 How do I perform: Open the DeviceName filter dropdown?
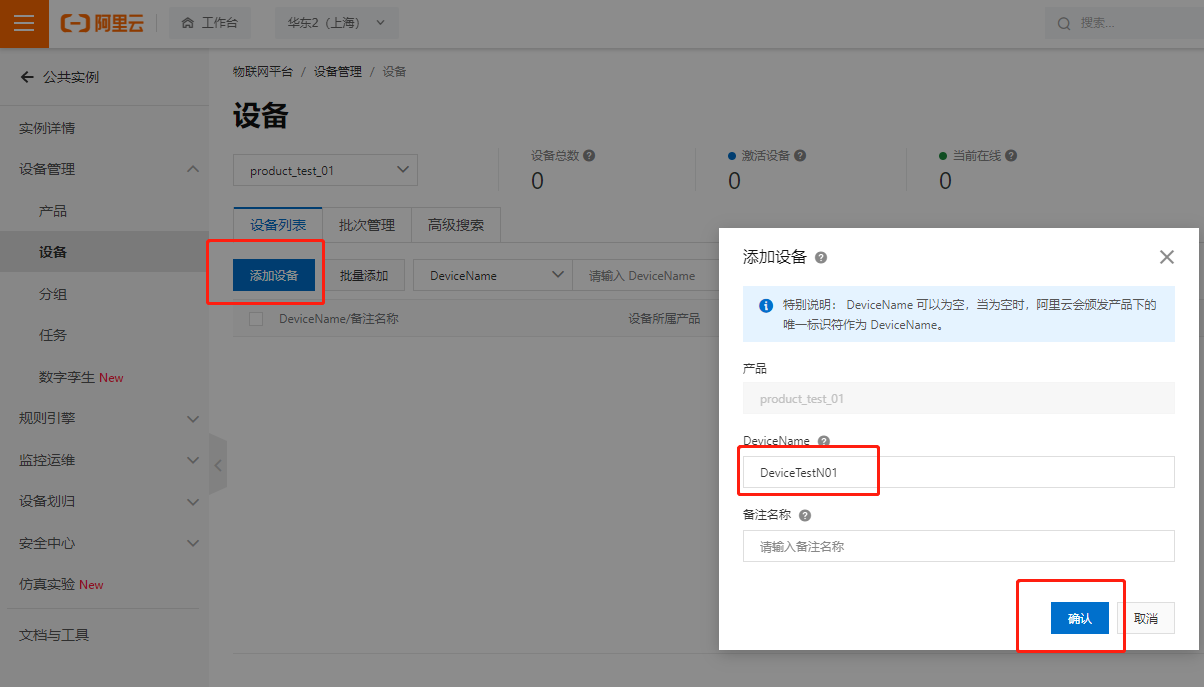493,275
